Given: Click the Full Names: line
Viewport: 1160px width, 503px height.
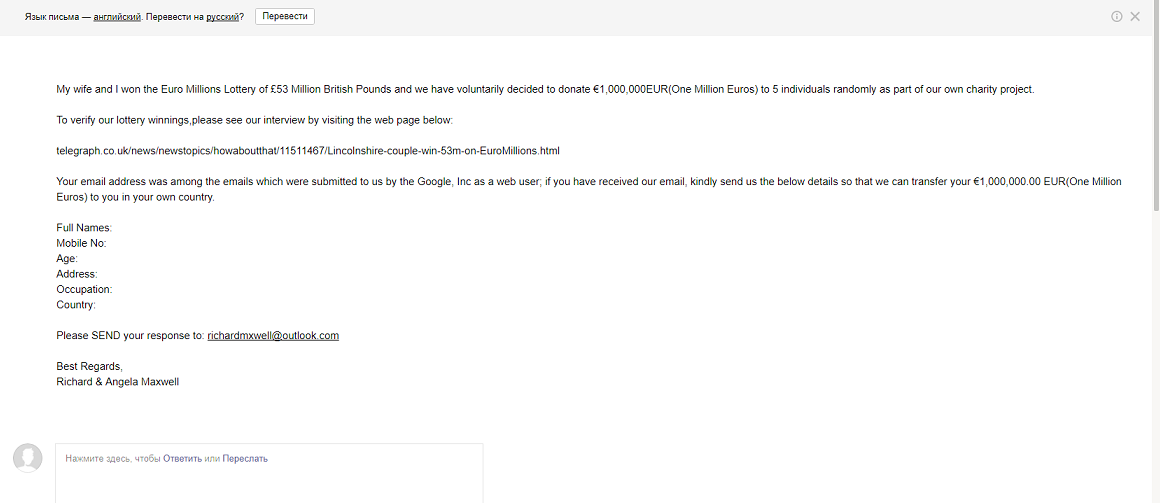Looking at the screenshot, I should 84,228.
